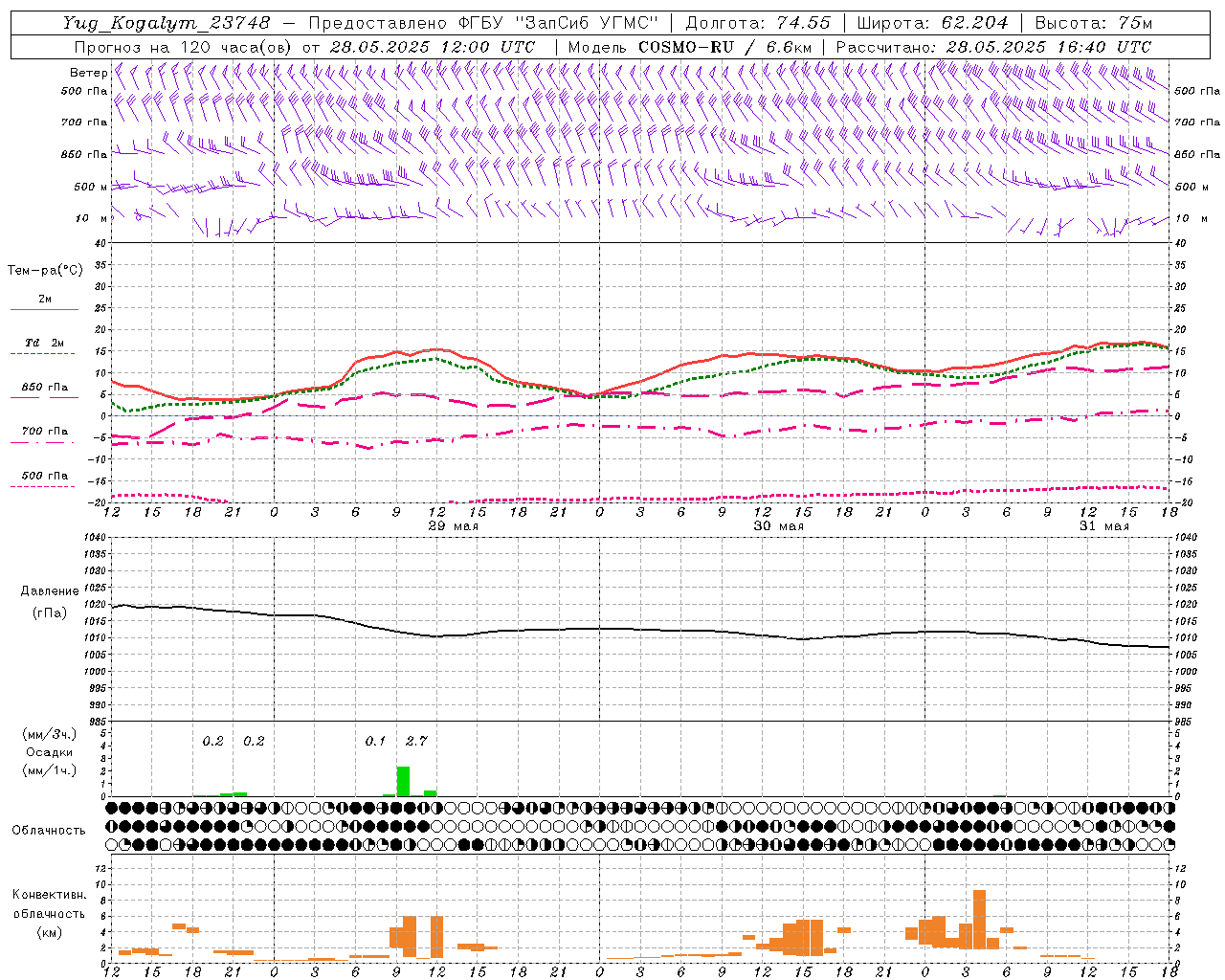This screenshot has width=1225, height=980.
Task: Click the Осадки precipitation label
Action: [49, 752]
